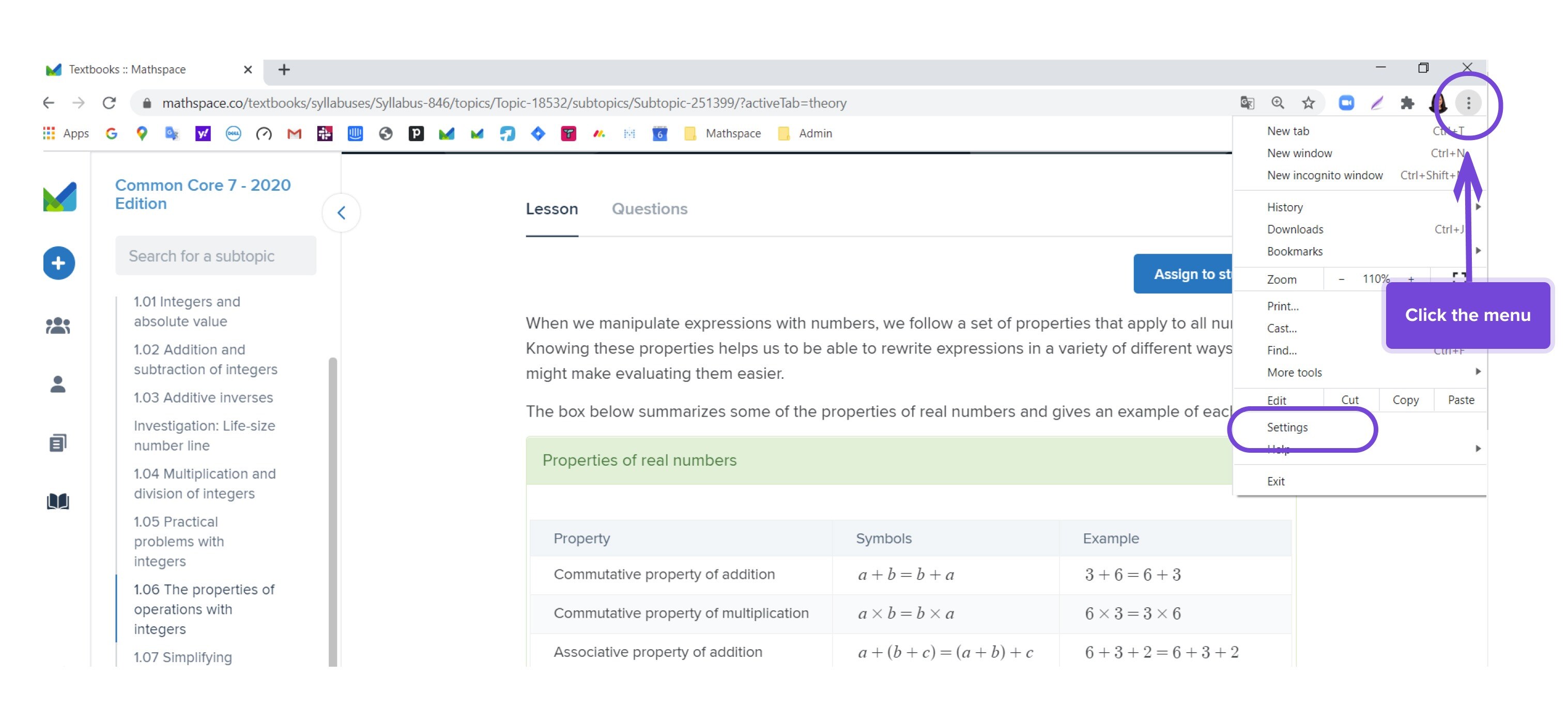
Task: Click the Search for a subtopic field
Action: (216, 256)
